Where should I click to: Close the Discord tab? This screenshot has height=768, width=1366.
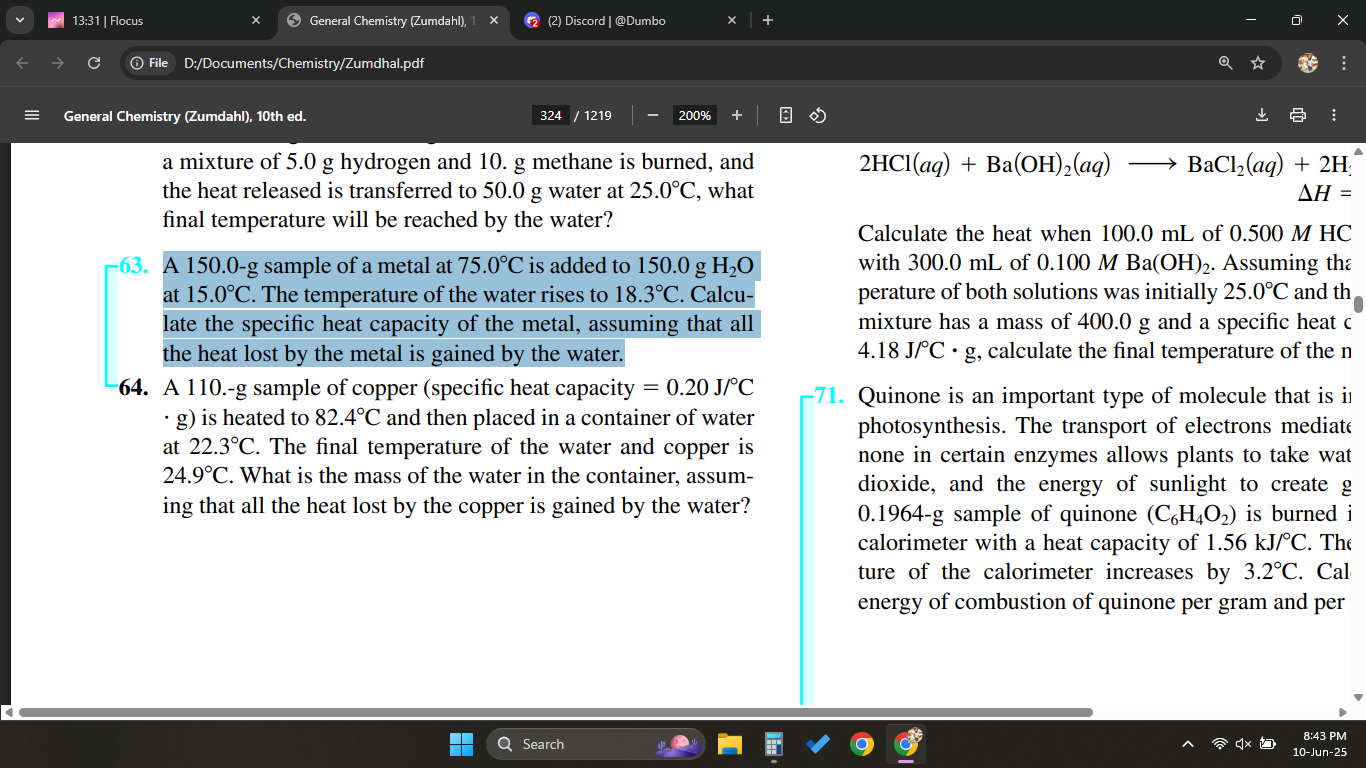pyautogui.click(x=731, y=20)
